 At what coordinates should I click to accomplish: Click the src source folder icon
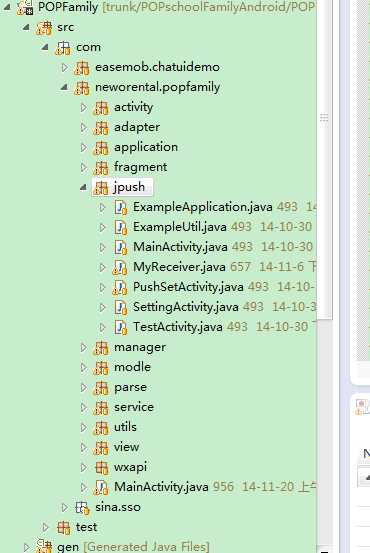[x=44, y=28]
